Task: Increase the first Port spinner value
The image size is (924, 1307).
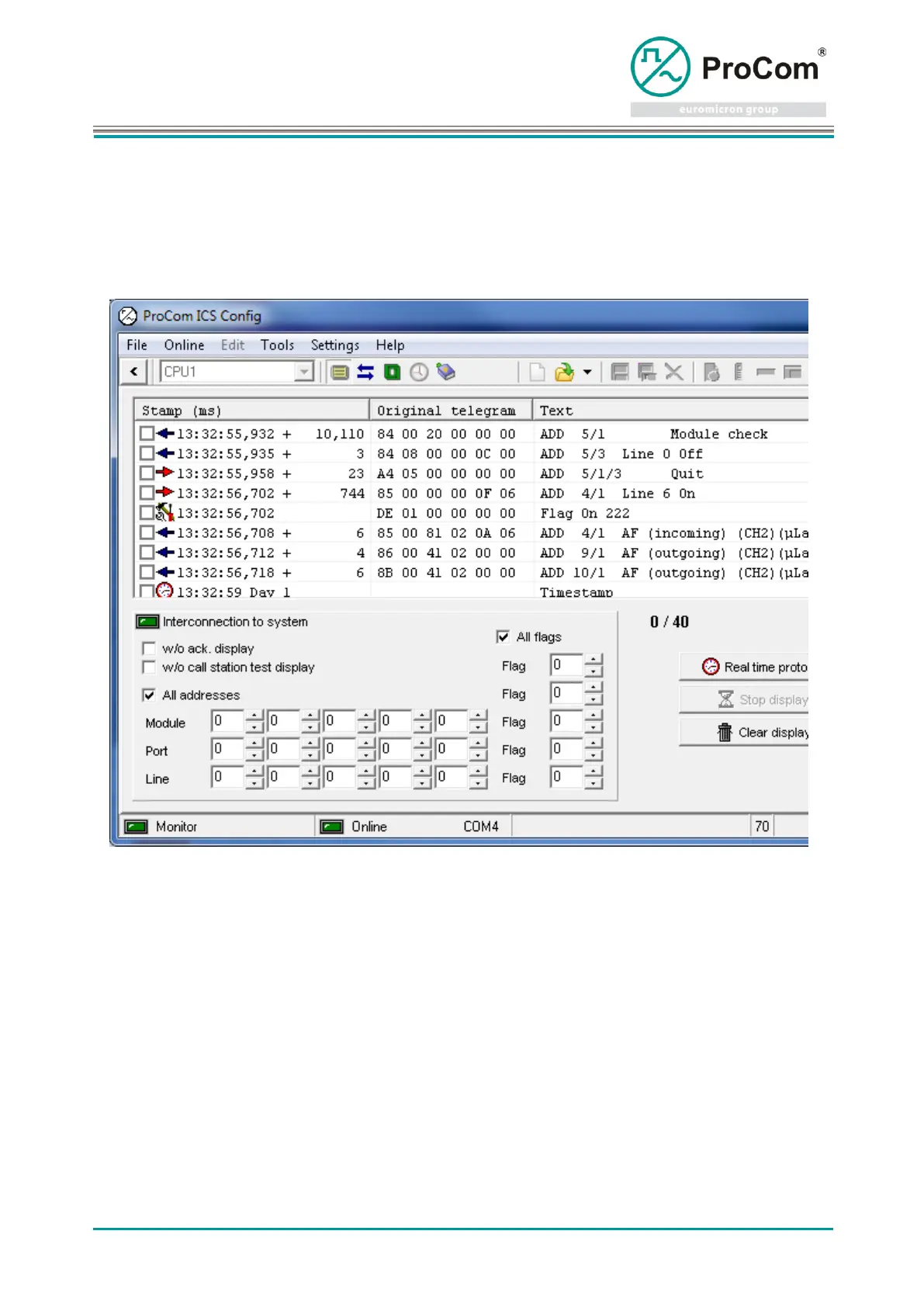Action: pyautogui.click(x=254, y=744)
